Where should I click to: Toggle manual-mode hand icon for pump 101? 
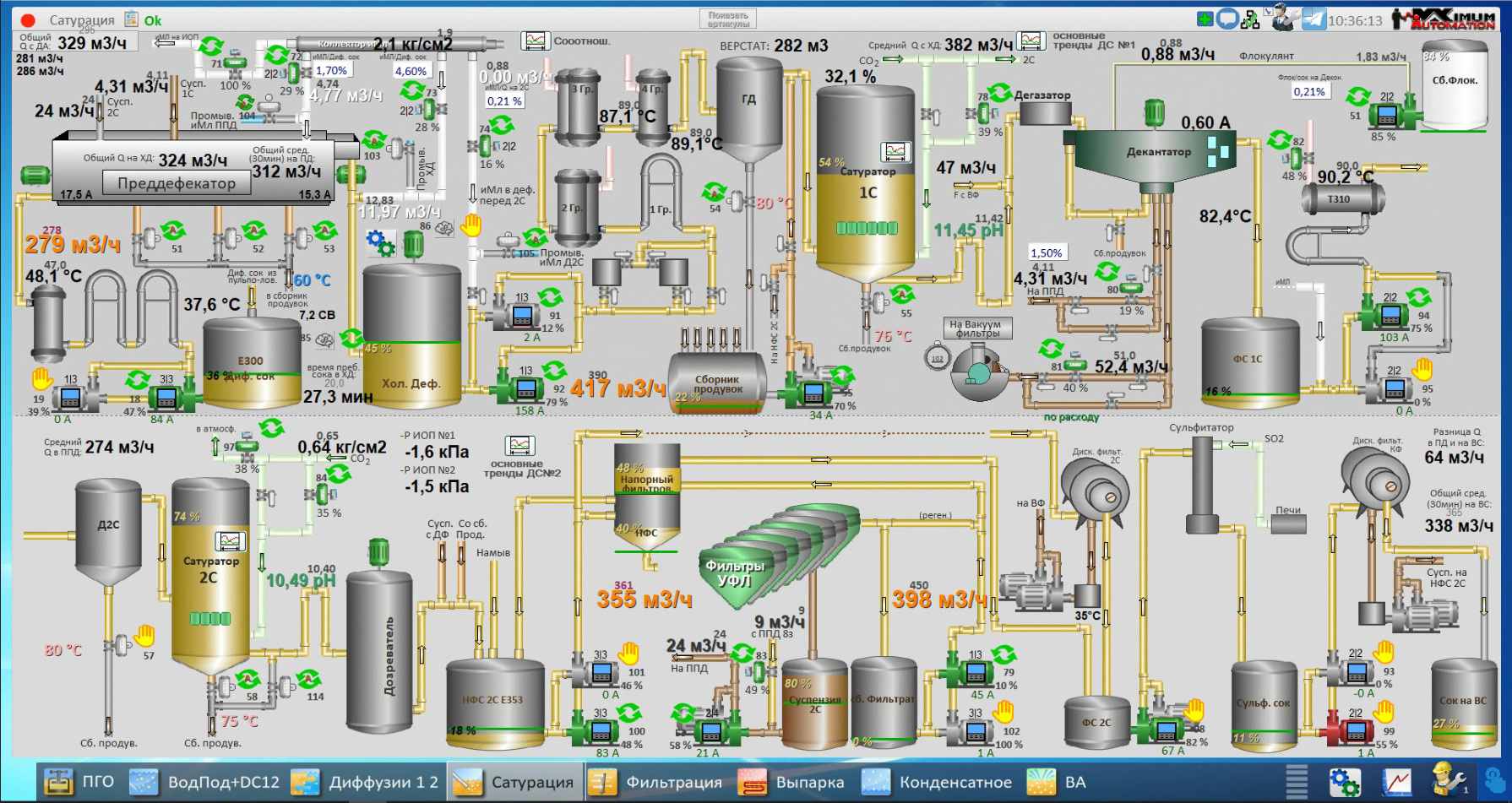629,652
